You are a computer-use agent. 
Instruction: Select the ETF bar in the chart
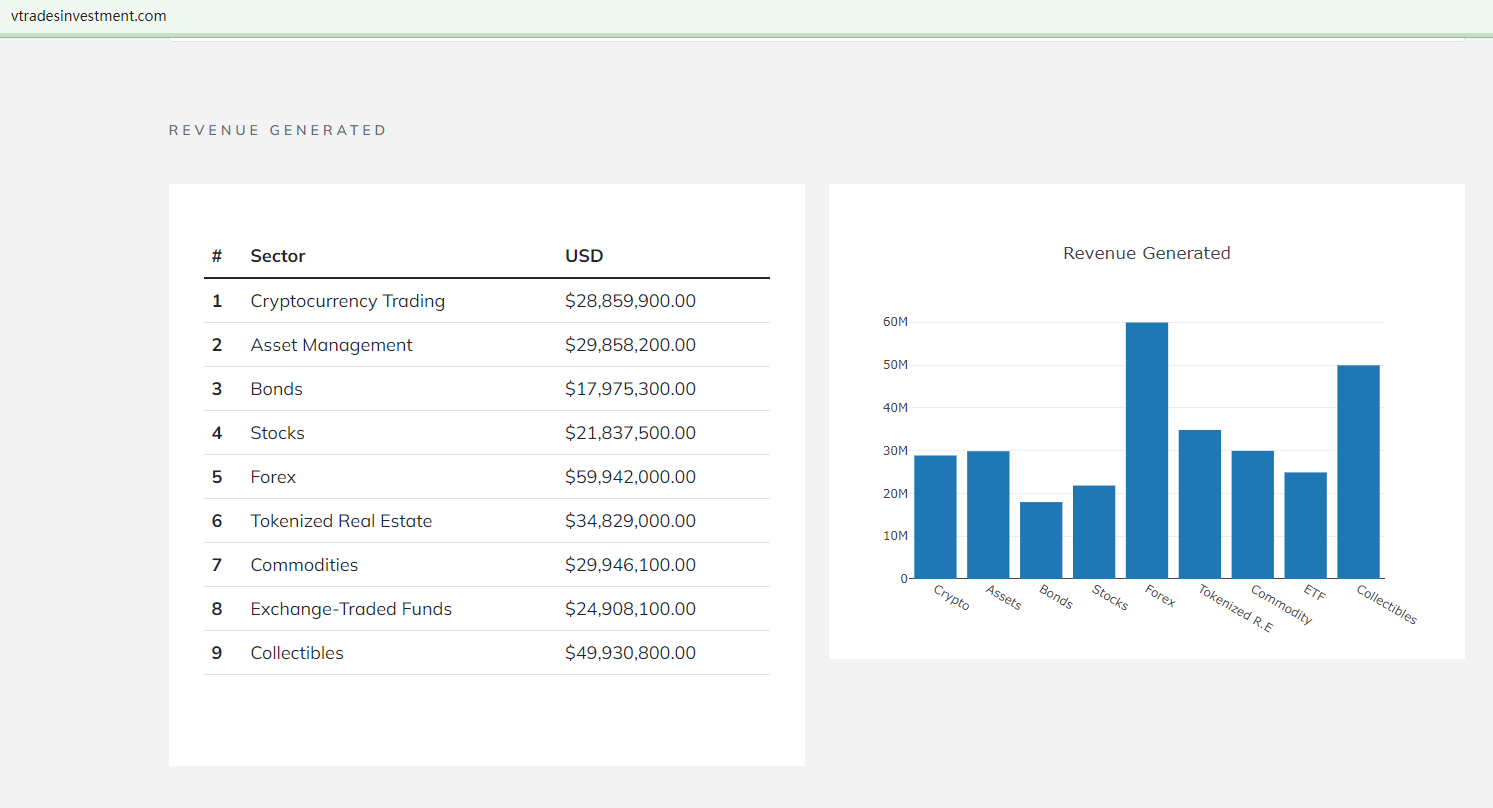point(1305,525)
